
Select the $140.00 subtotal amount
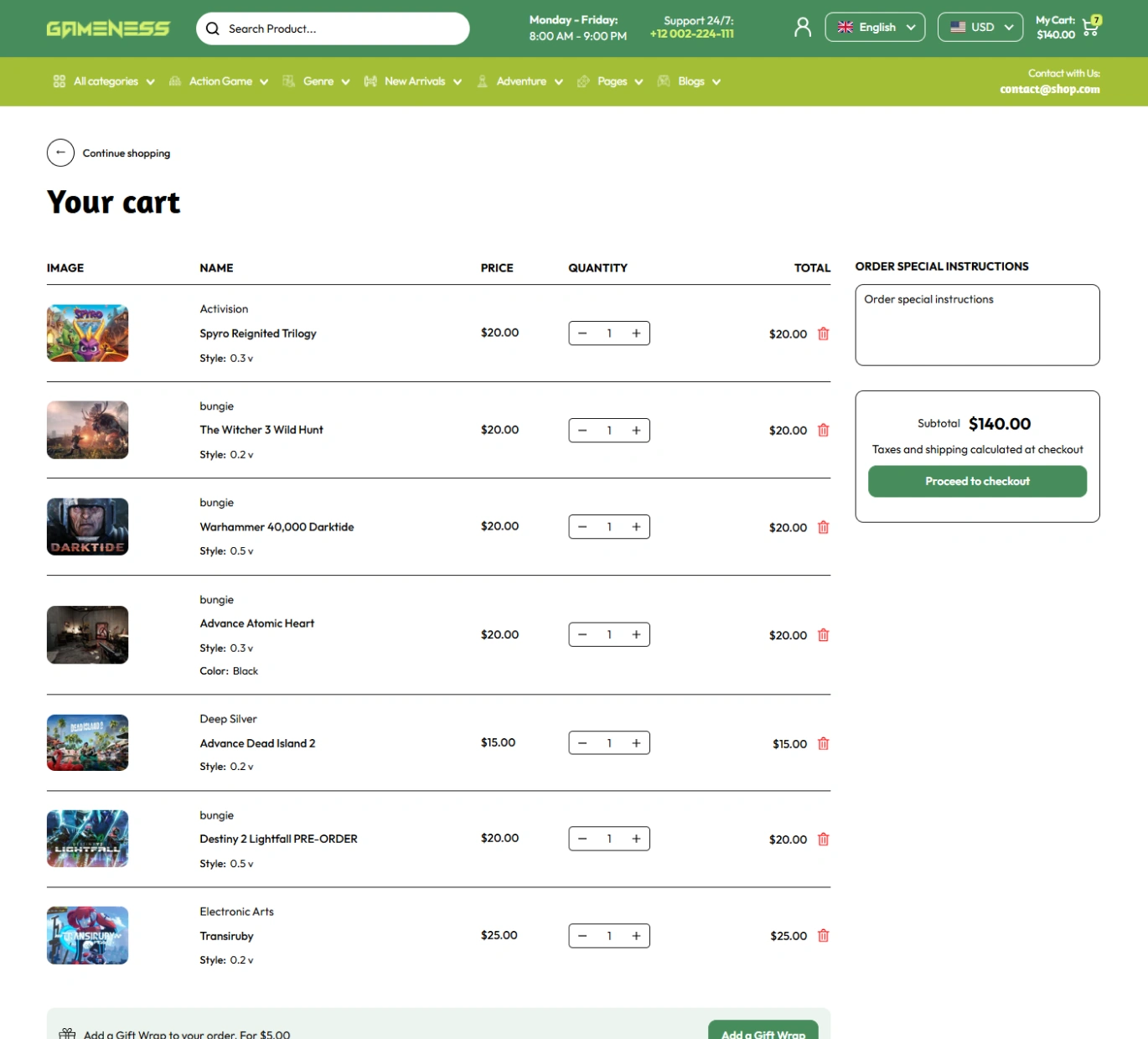pos(1000,424)
